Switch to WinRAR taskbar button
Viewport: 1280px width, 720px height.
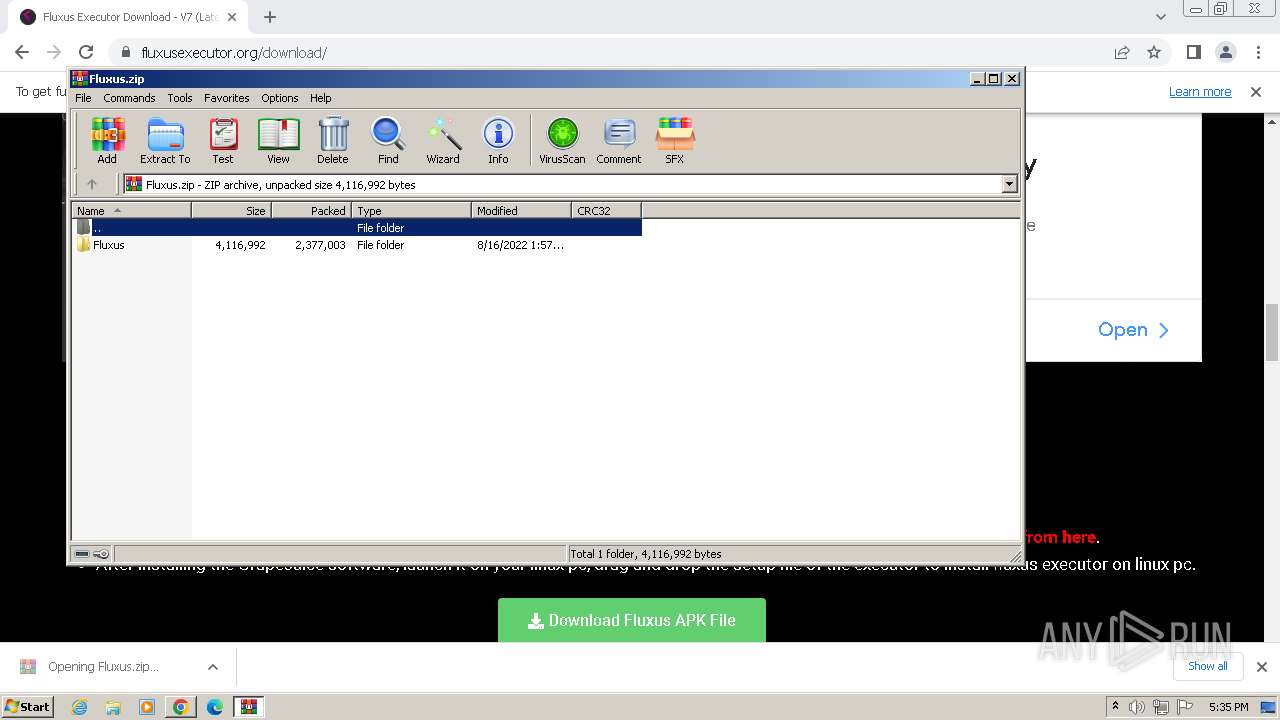coord(248,707)
